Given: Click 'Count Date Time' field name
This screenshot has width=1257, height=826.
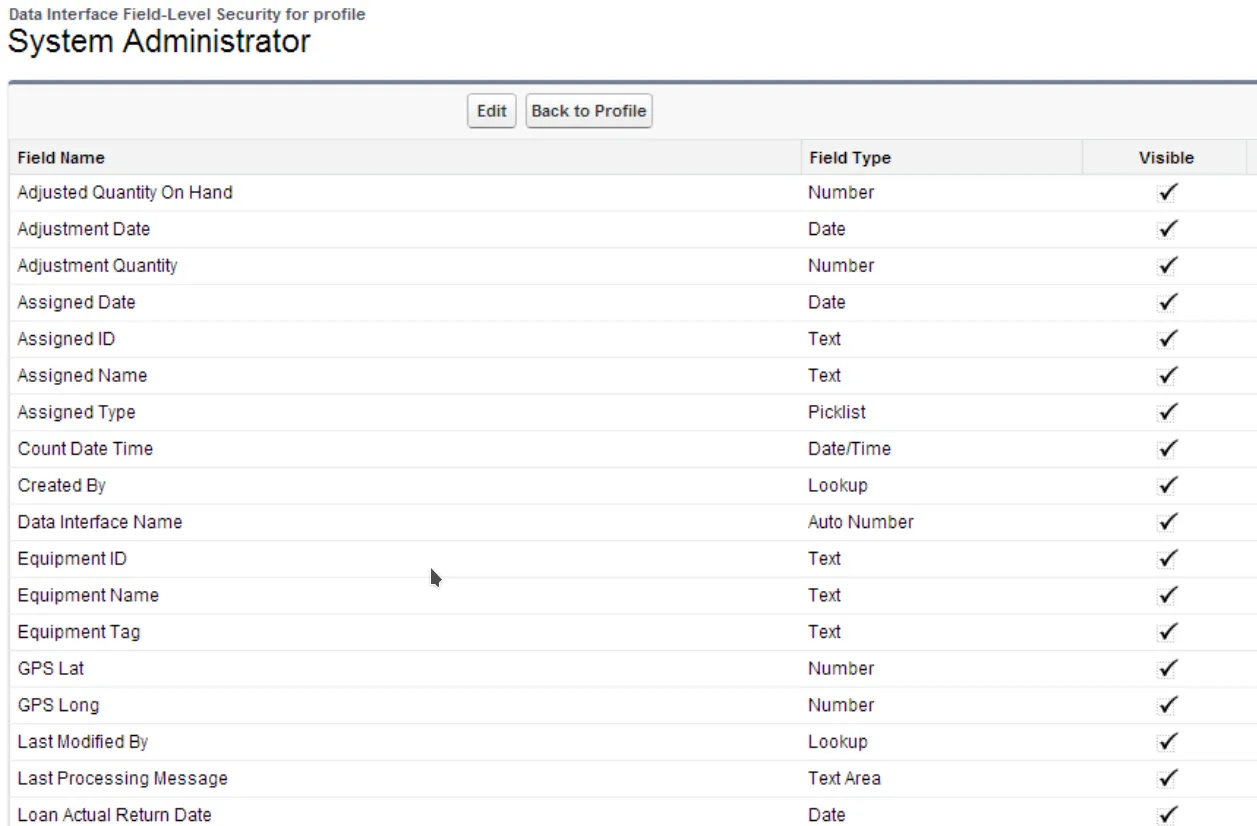Looking at the screenshot, I should pyautogui.click(x=85, y=449).
